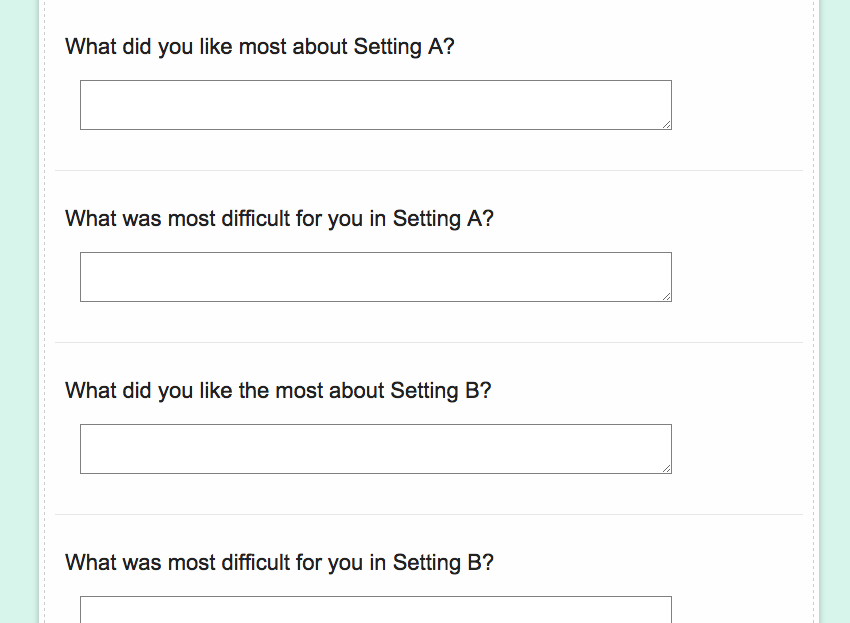
Task: Click the "What was most difficult for you in Setting A?" text
Action: coord(279,219)
